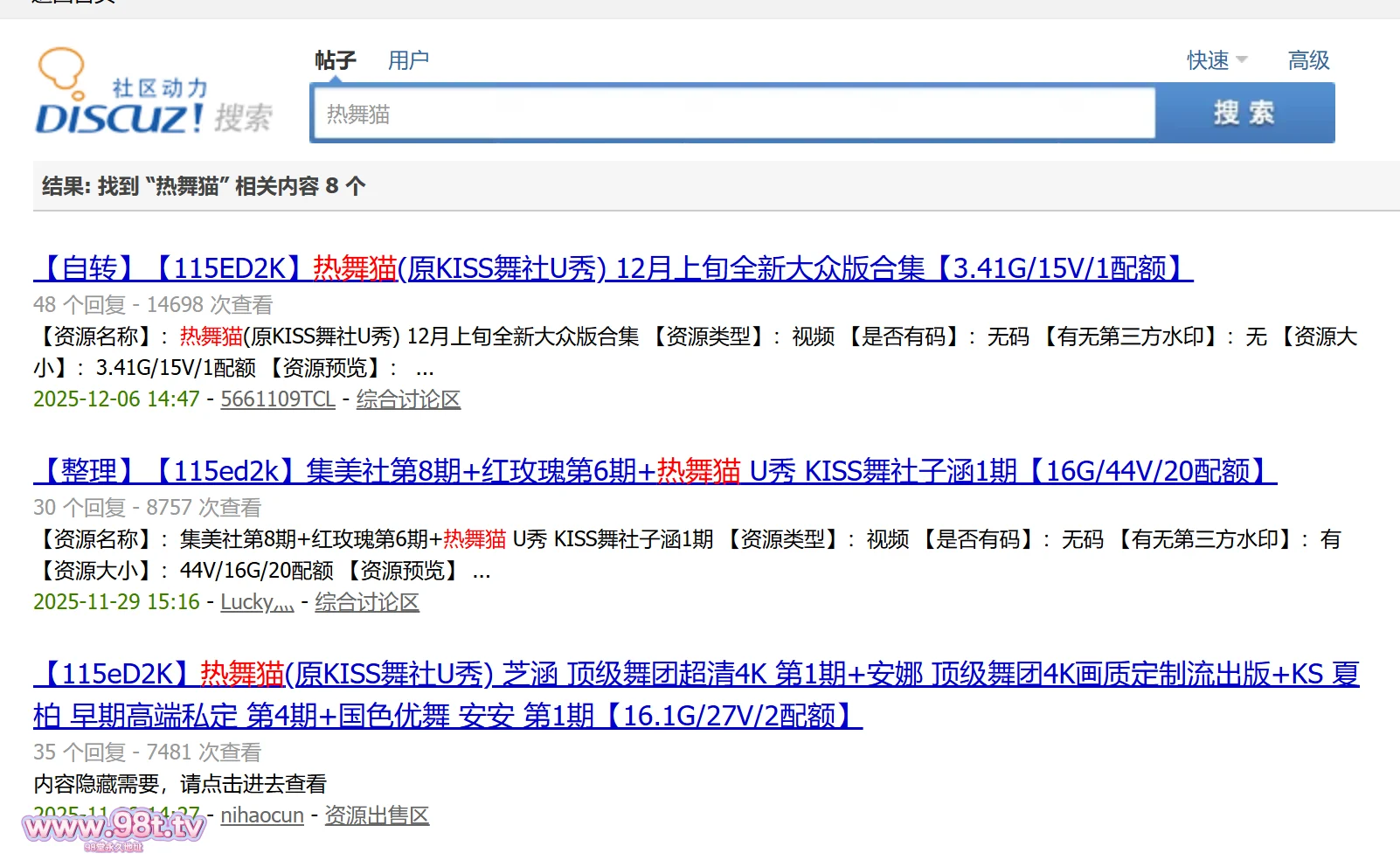Open the 高级 advanced search link
This screenshot has width=1400, height=860.
pyautogui.click(x=1308, y=60)
